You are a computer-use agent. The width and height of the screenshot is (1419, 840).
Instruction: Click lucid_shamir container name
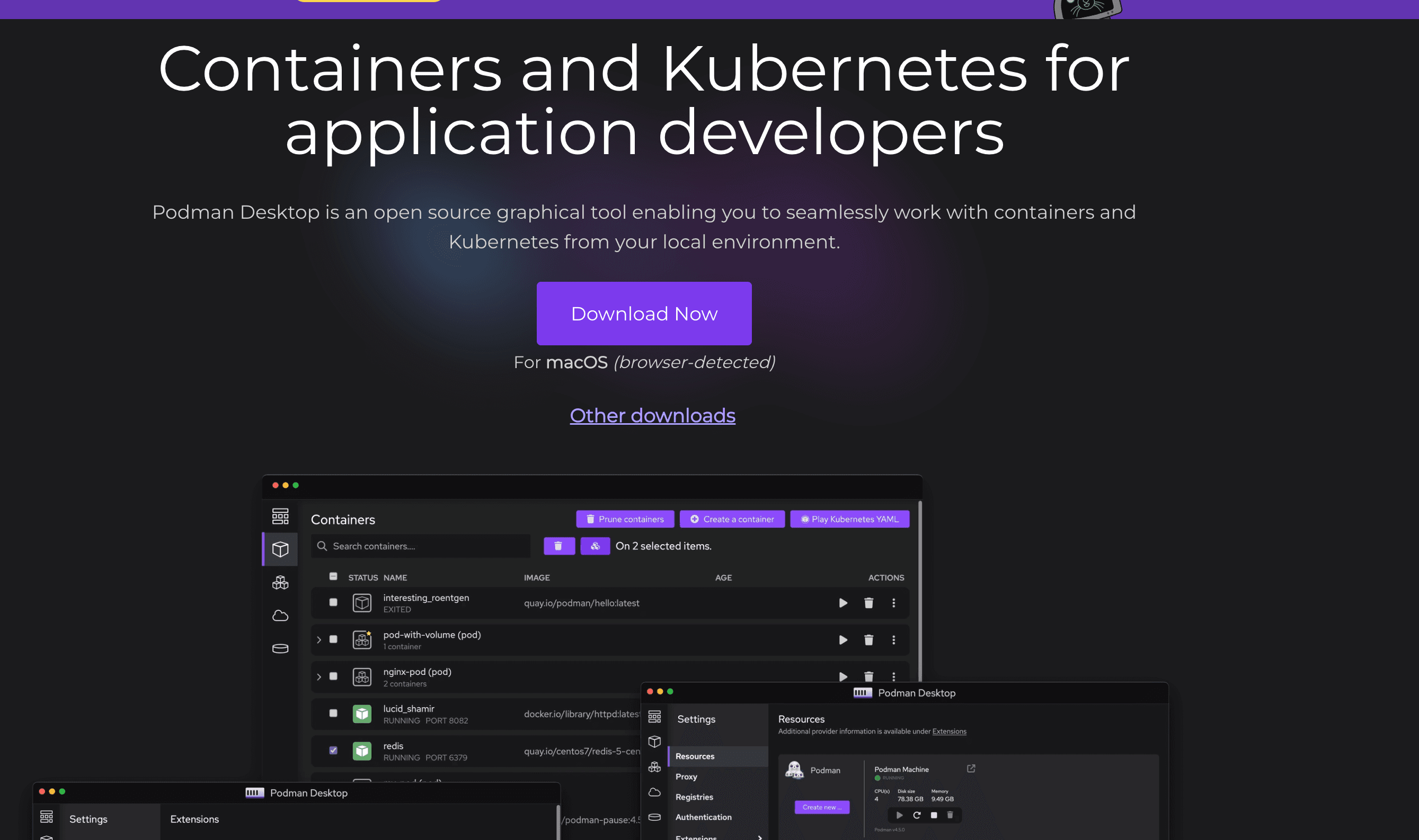[408, 709]
